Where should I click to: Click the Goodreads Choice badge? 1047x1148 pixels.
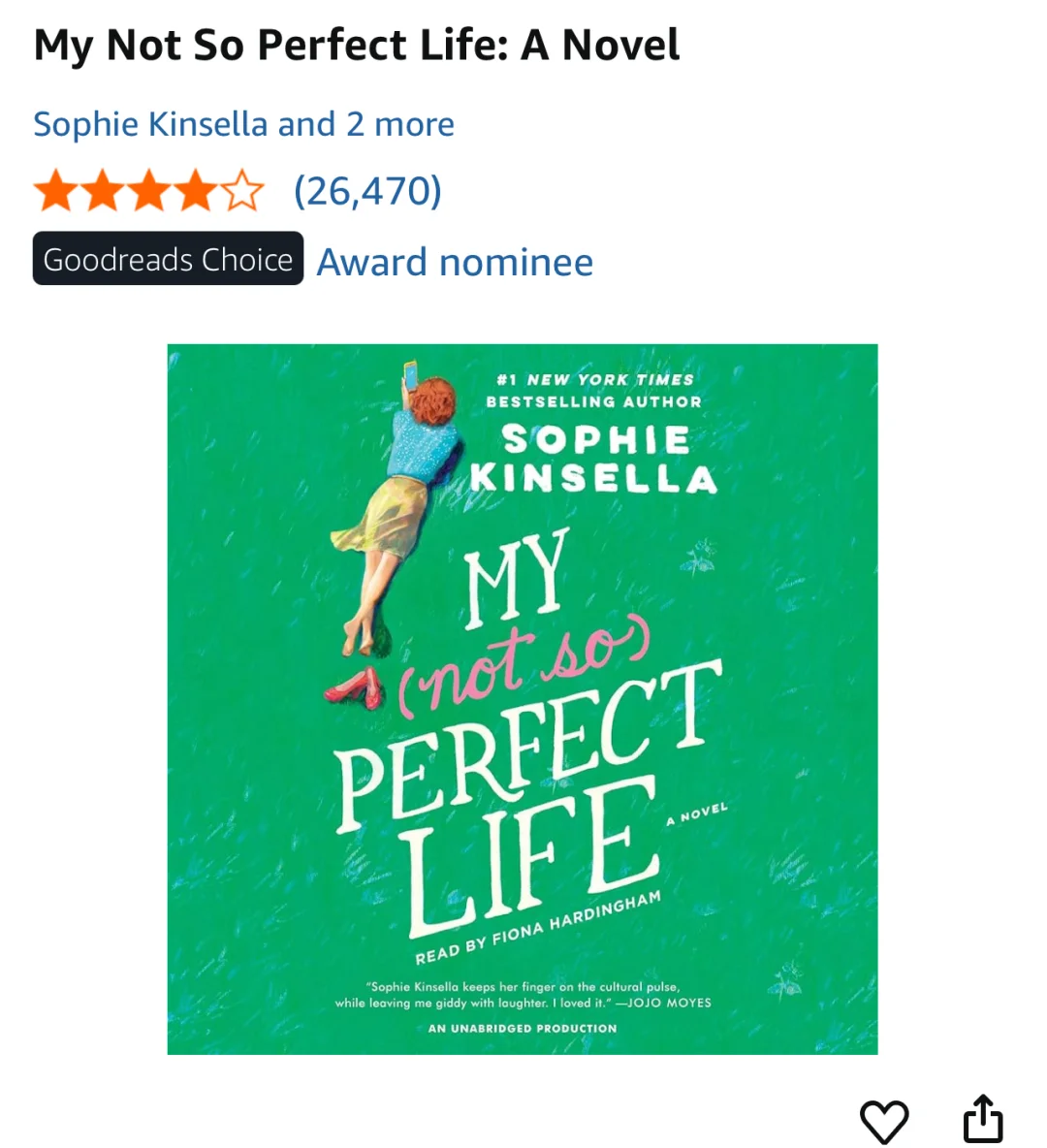point(168,259)
